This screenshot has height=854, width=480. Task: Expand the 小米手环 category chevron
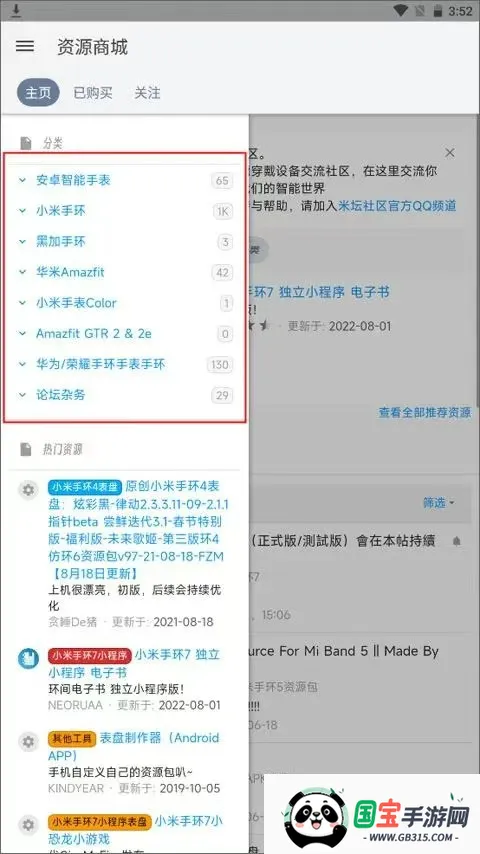pos(22,211)
